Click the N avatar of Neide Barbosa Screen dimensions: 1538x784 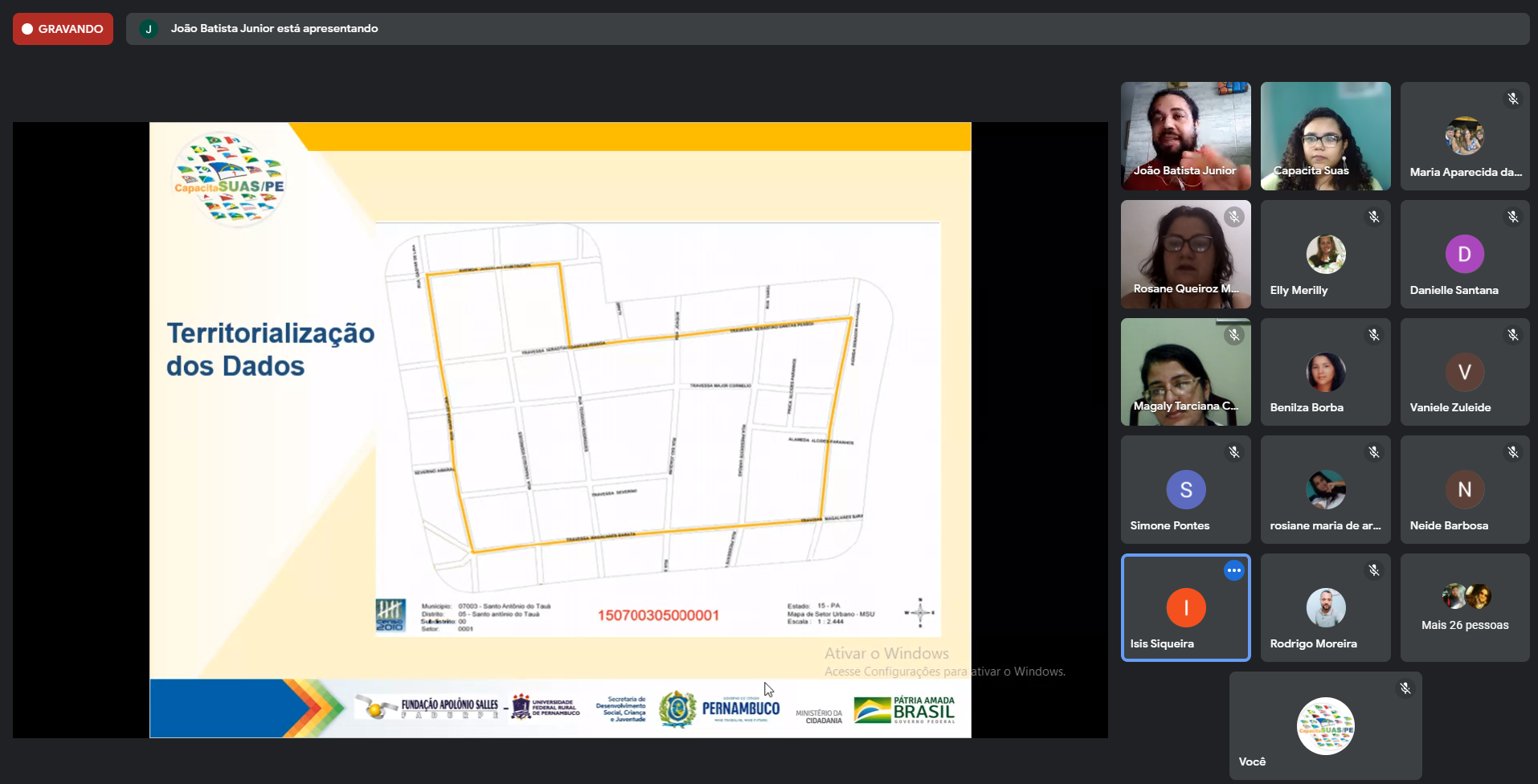1464,490
